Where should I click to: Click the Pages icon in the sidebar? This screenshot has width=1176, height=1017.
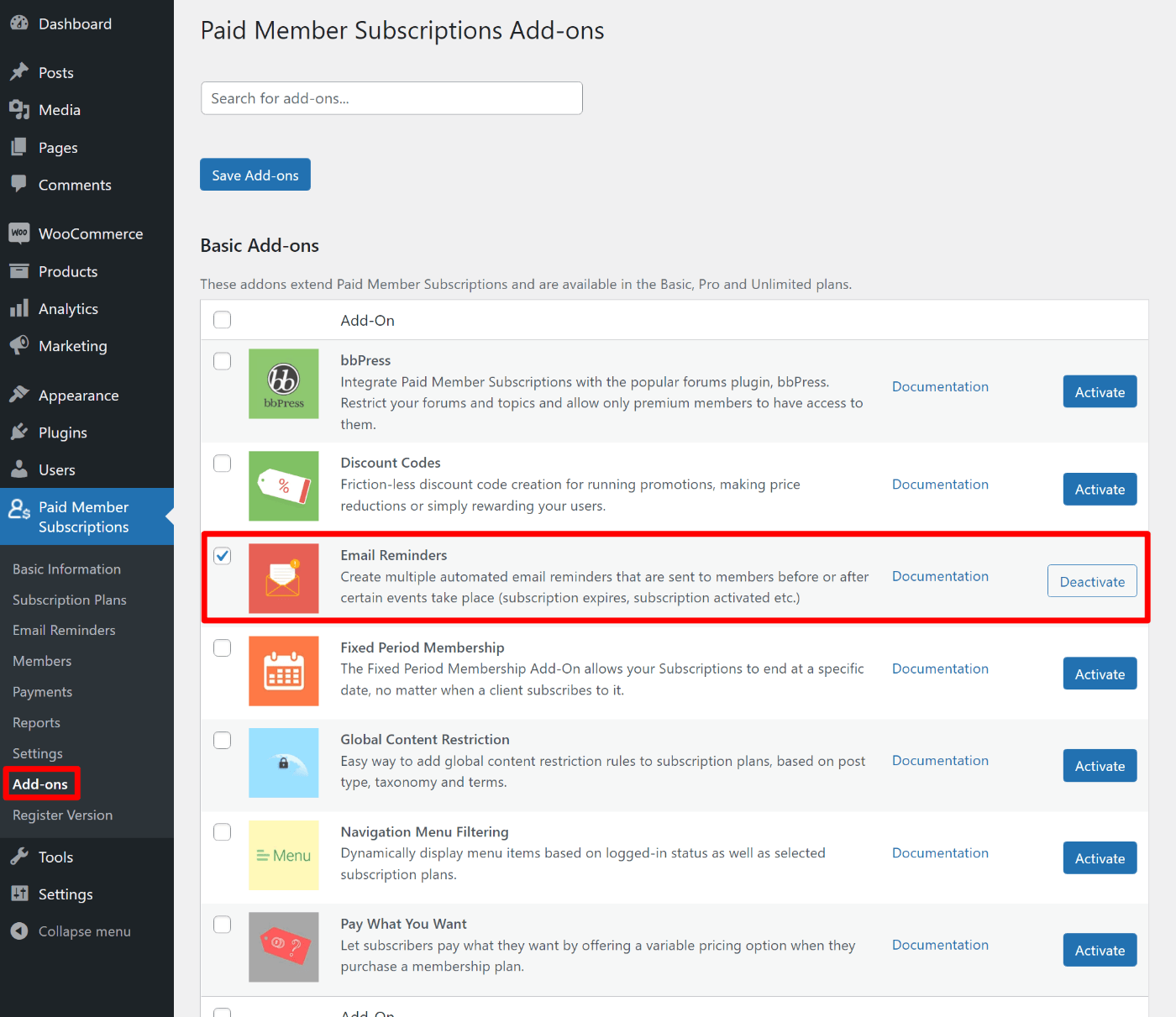tap(19, 147)
